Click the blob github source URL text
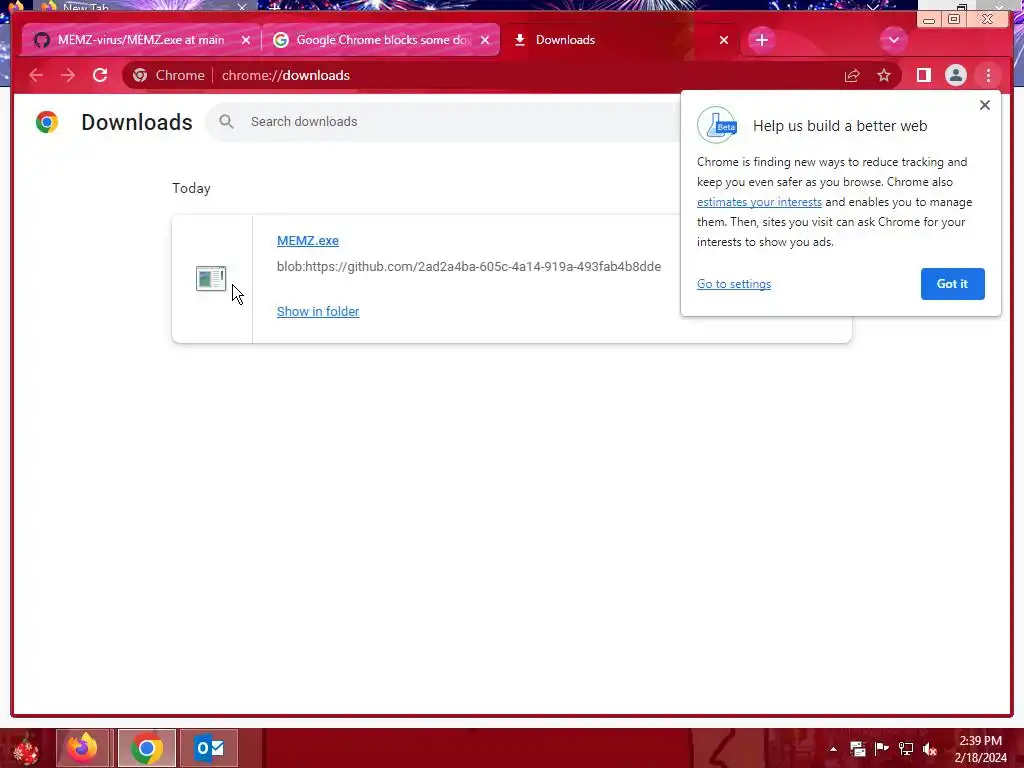This screenshot has height=768, width=1024. point(469,266)
